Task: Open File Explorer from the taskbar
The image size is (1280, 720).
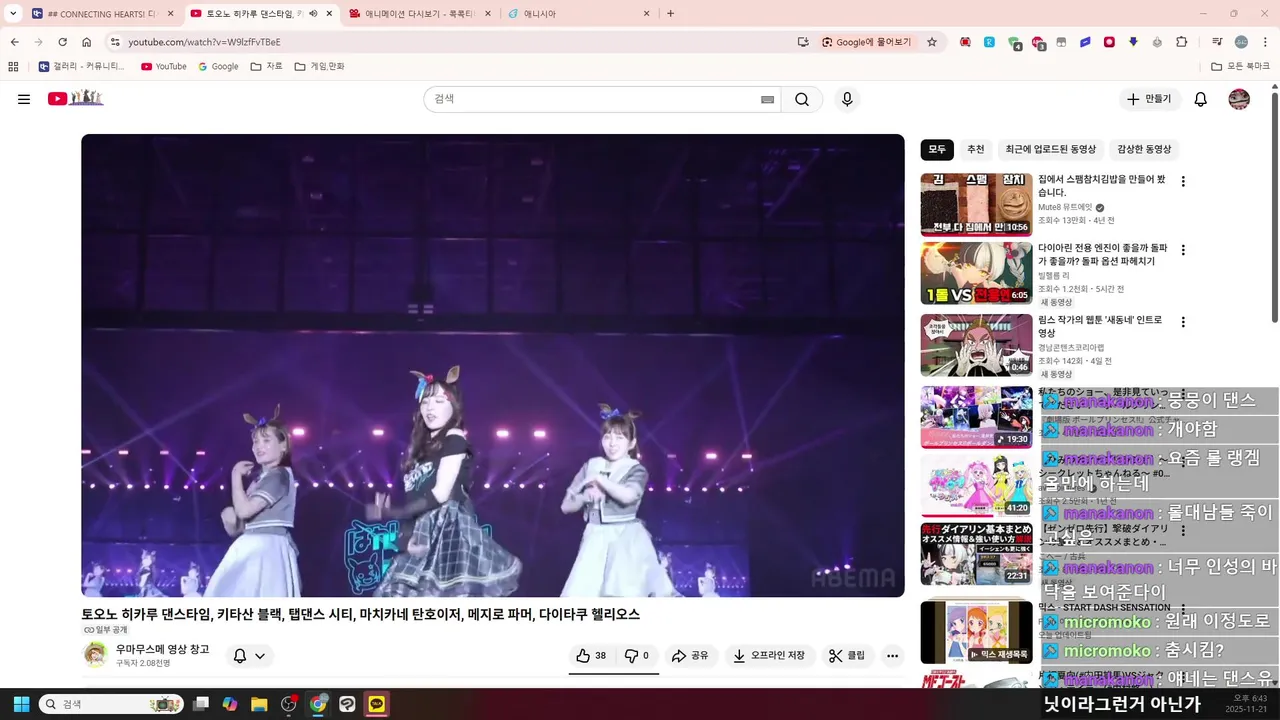Action: 259,704
